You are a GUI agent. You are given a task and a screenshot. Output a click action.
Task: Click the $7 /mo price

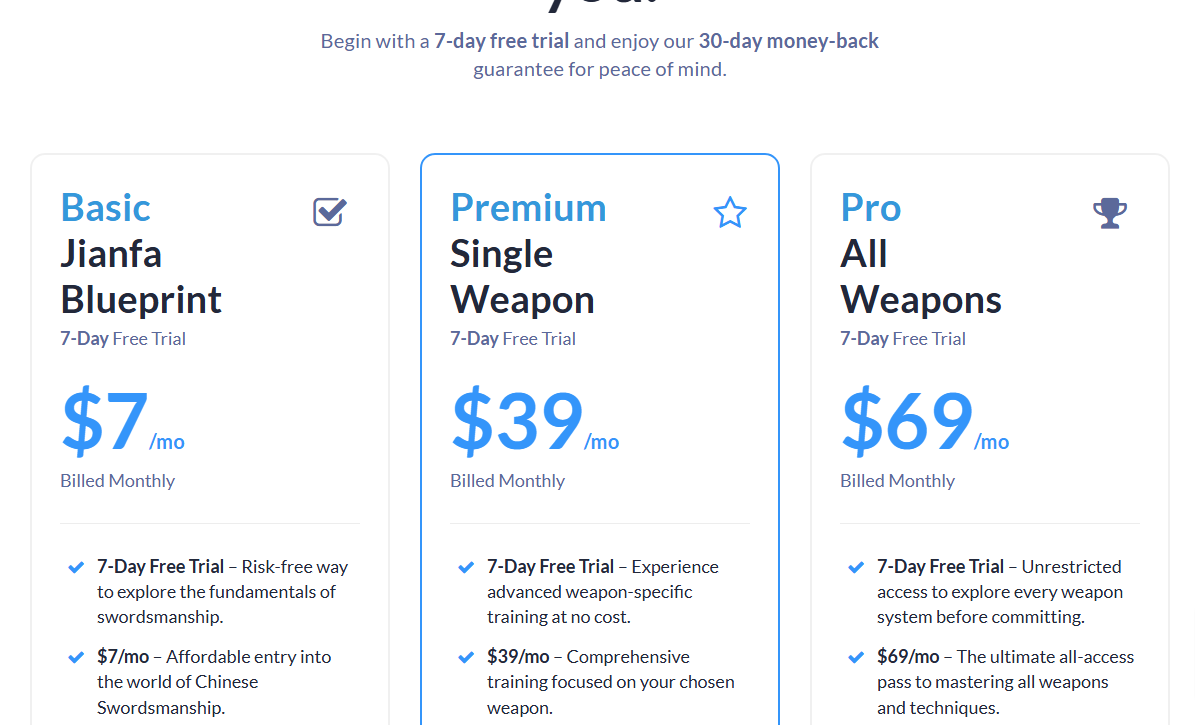pyautogui.click(x=123, y=421)
